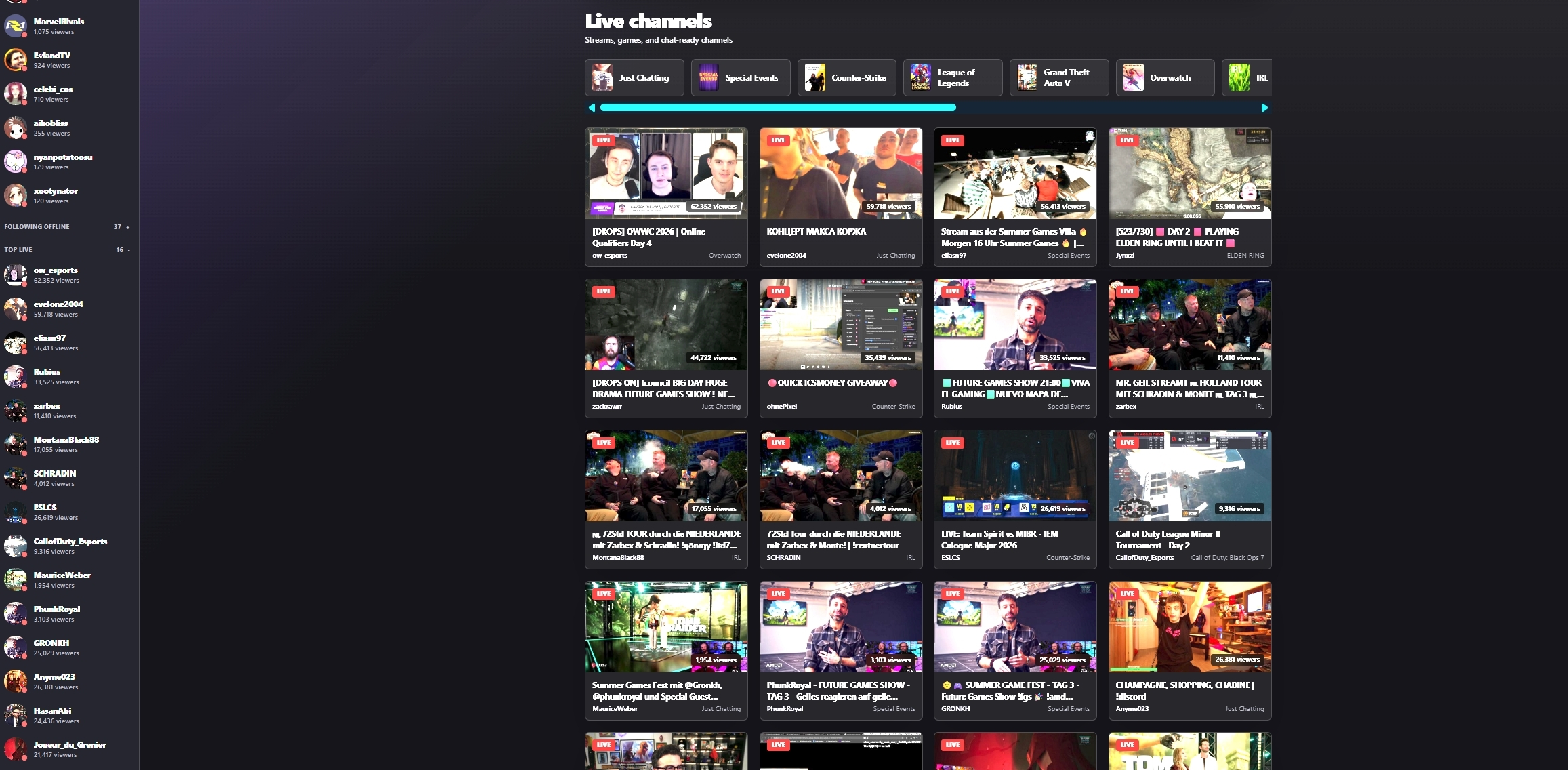Select ESLCS avatar in Top Live list
This screenshot has width=1568, height=770.
click(16, 512)
